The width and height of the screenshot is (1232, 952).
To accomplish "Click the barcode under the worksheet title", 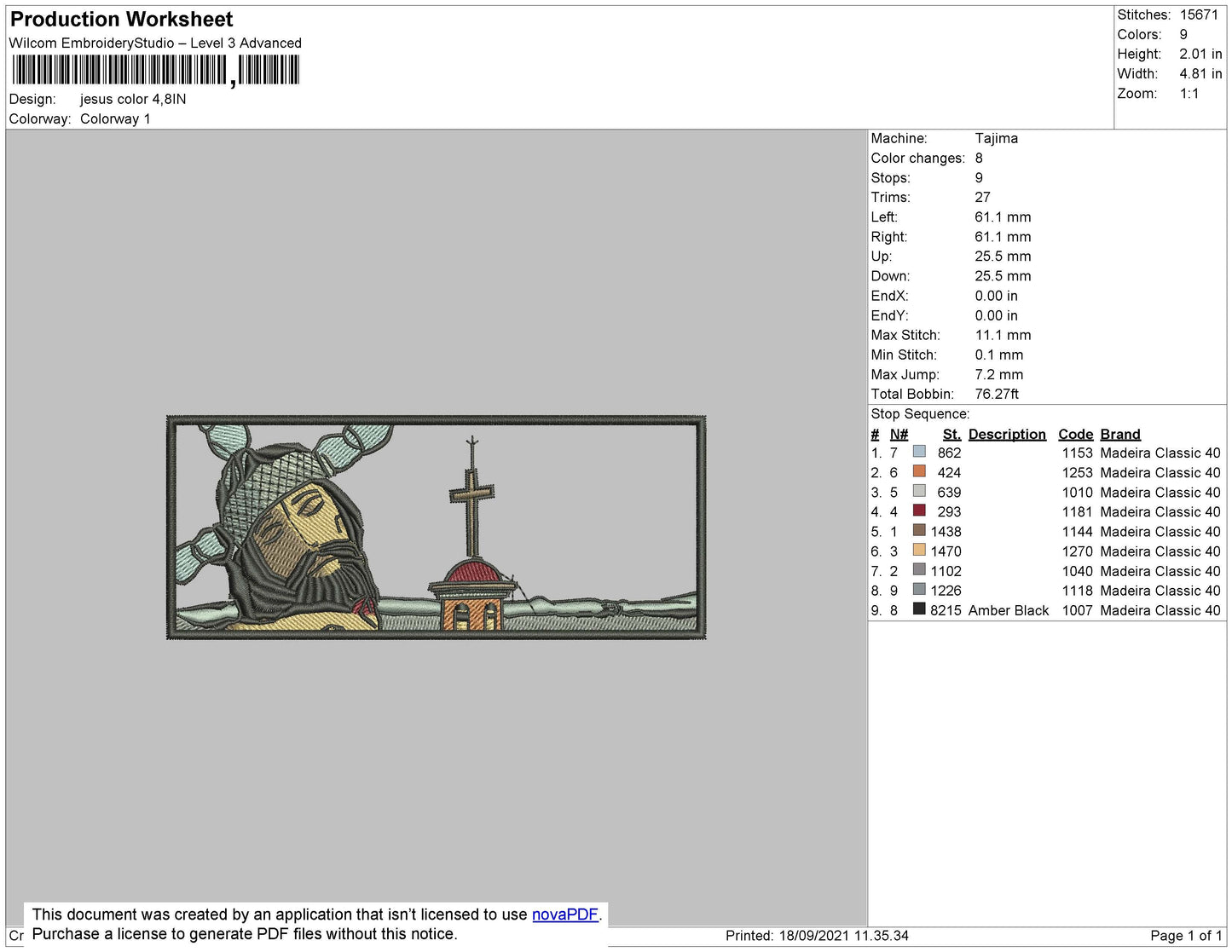I will pyautogui.click(x=156, y=70).
